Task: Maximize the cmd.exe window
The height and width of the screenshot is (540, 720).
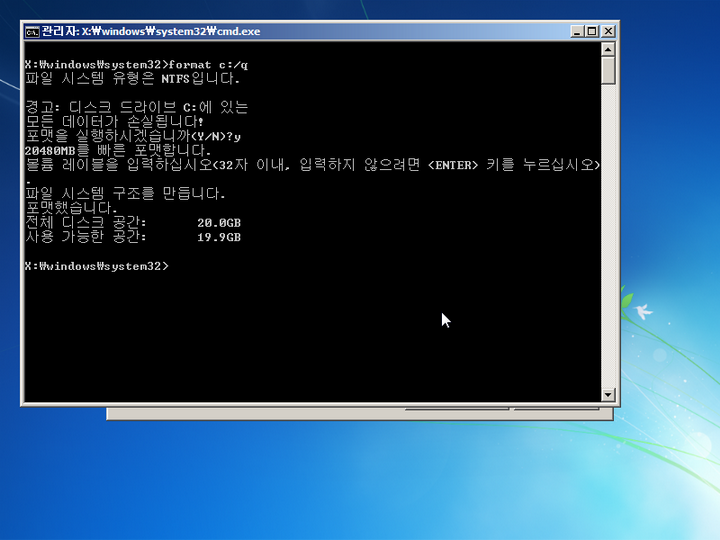Action: [592, 31]
